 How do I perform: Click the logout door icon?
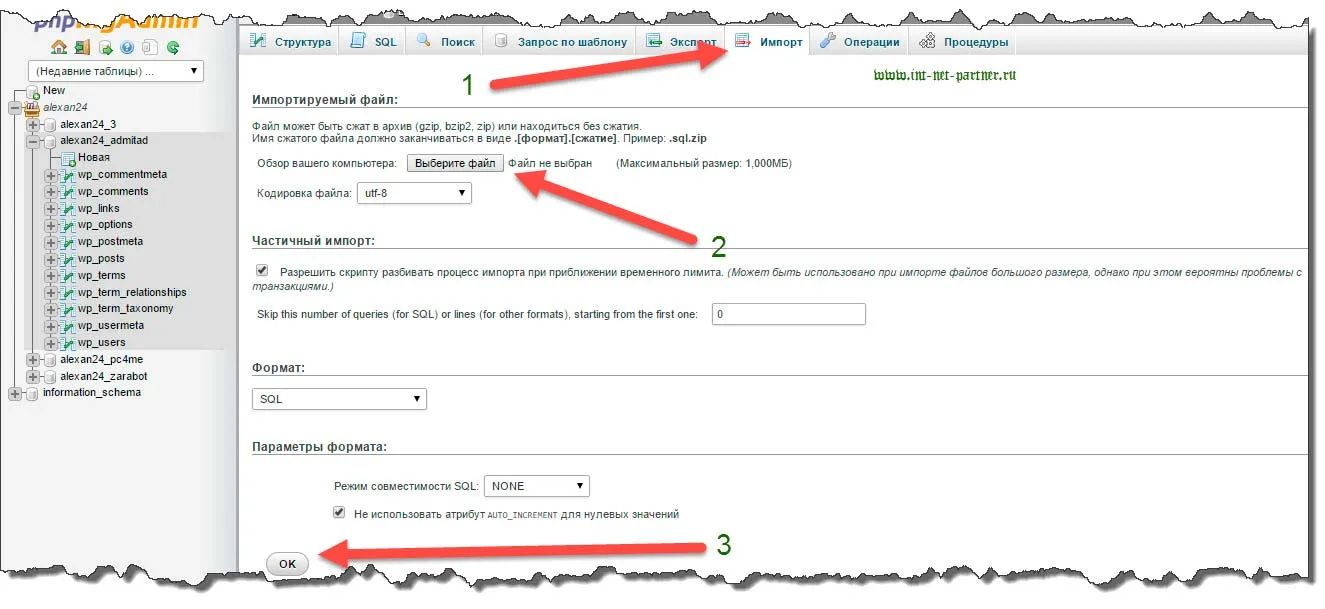pos(82,47)
